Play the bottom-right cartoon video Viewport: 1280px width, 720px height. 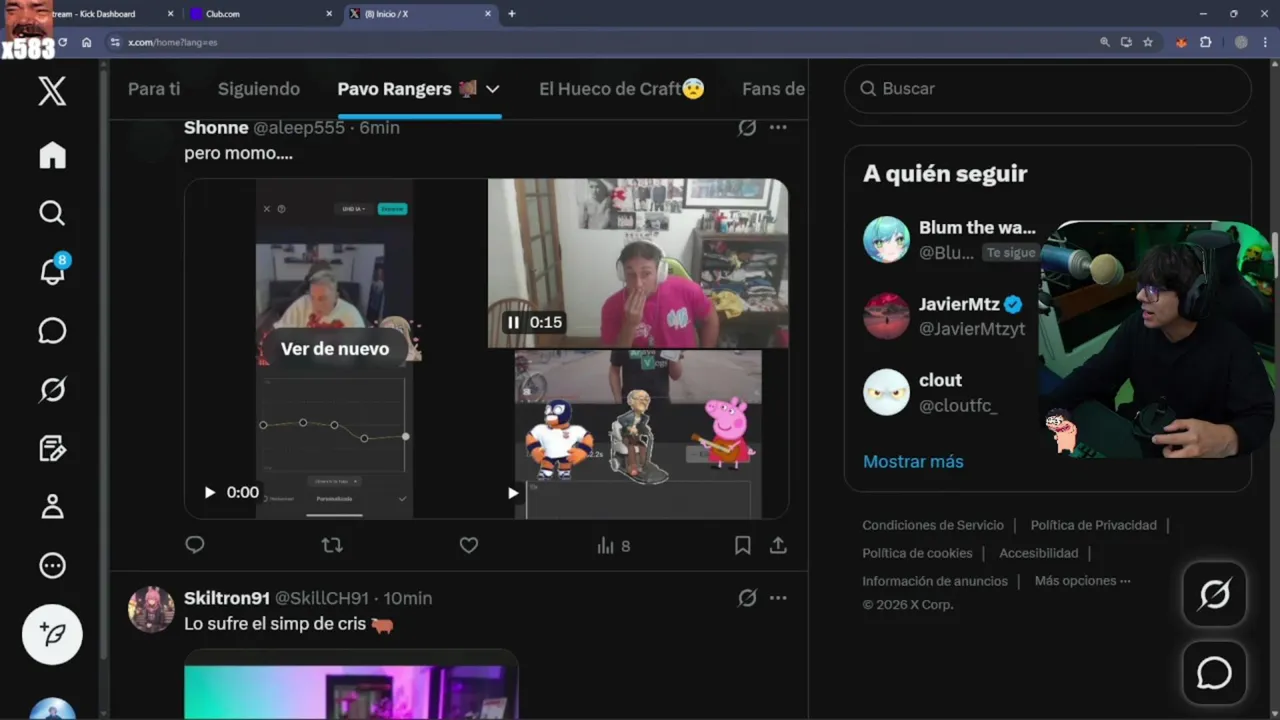click(x=513, y=492)
